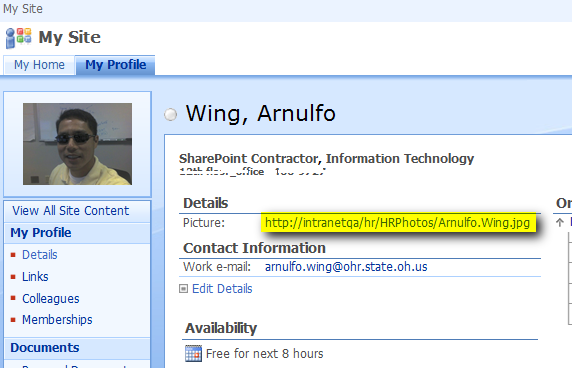Click the Availability section heading

click(x=221, y=328)
